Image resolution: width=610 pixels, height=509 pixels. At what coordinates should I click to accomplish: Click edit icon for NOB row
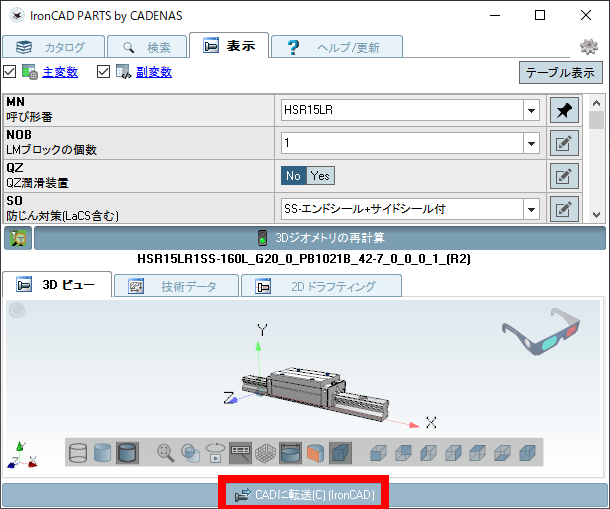click(x=564, y=143)
